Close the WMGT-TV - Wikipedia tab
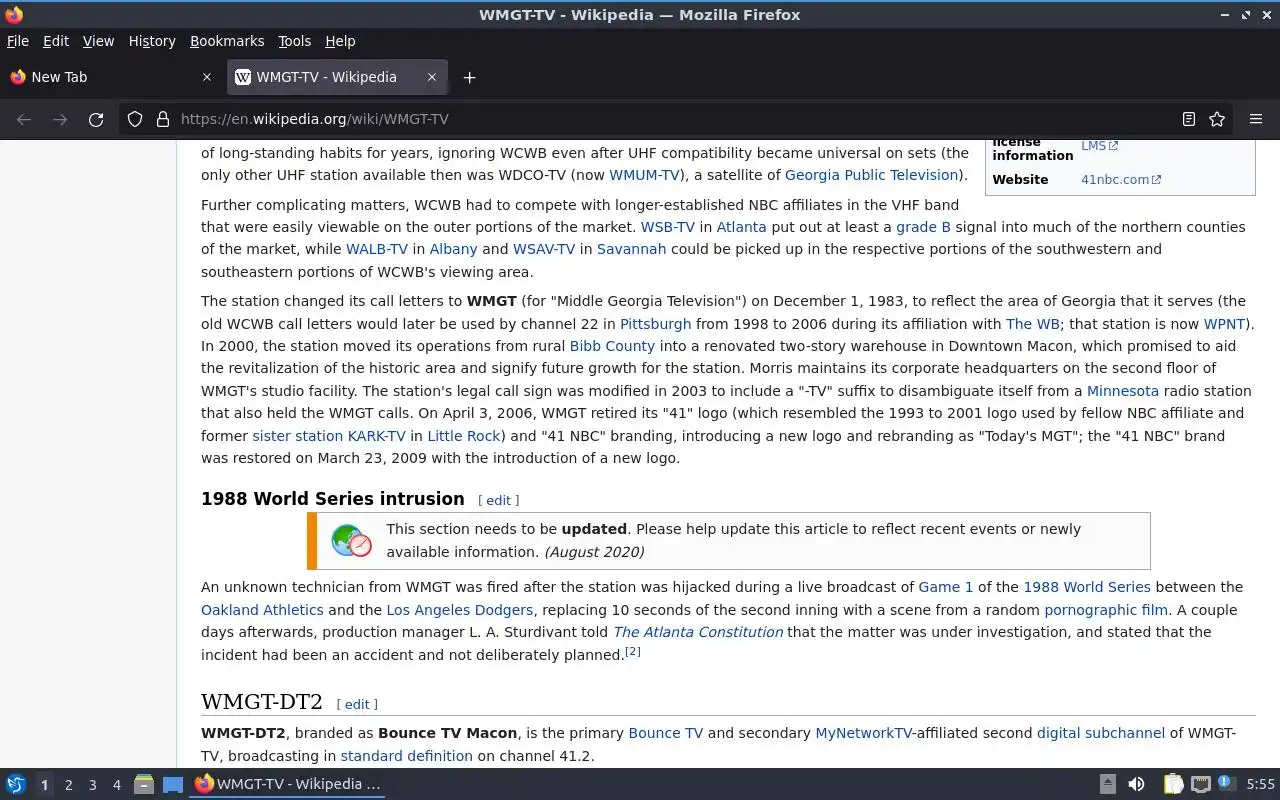 pyautogui.click(x=432, y=77)
